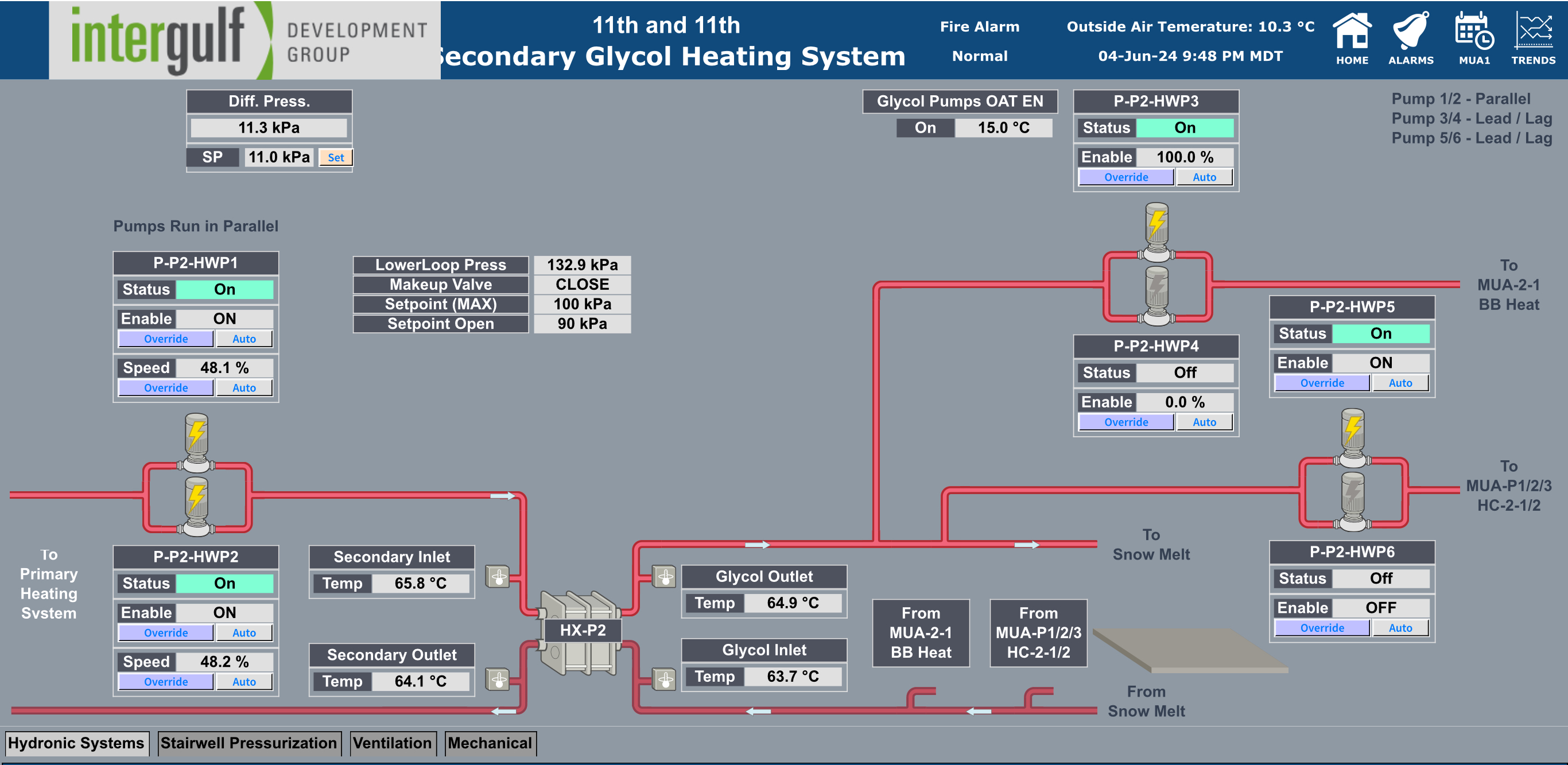
Task: Switch to the Ventilation tab
Action: click(x=393, y=743)
